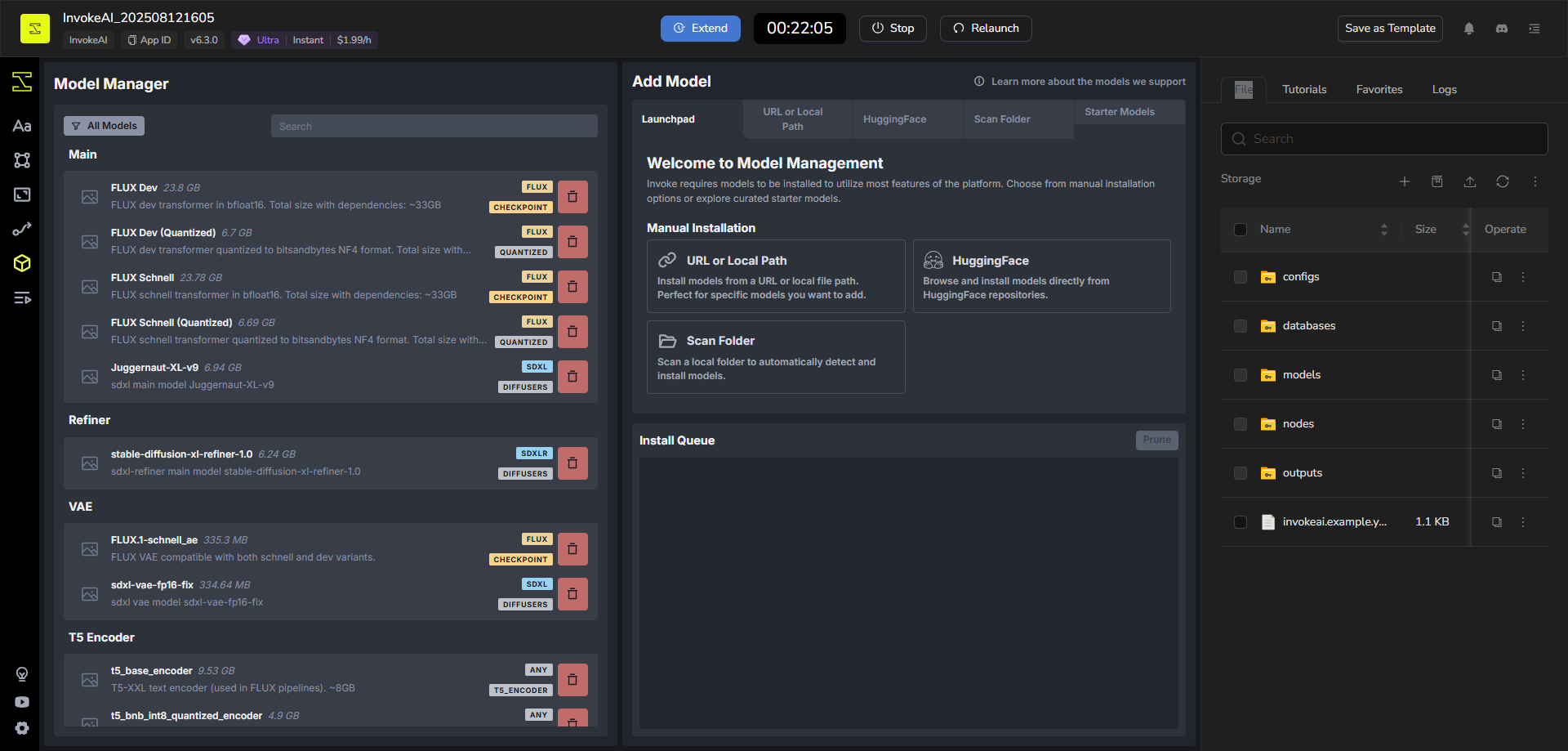Relaunch the application
1568x751 pixels.
click(x=986, y=29)
